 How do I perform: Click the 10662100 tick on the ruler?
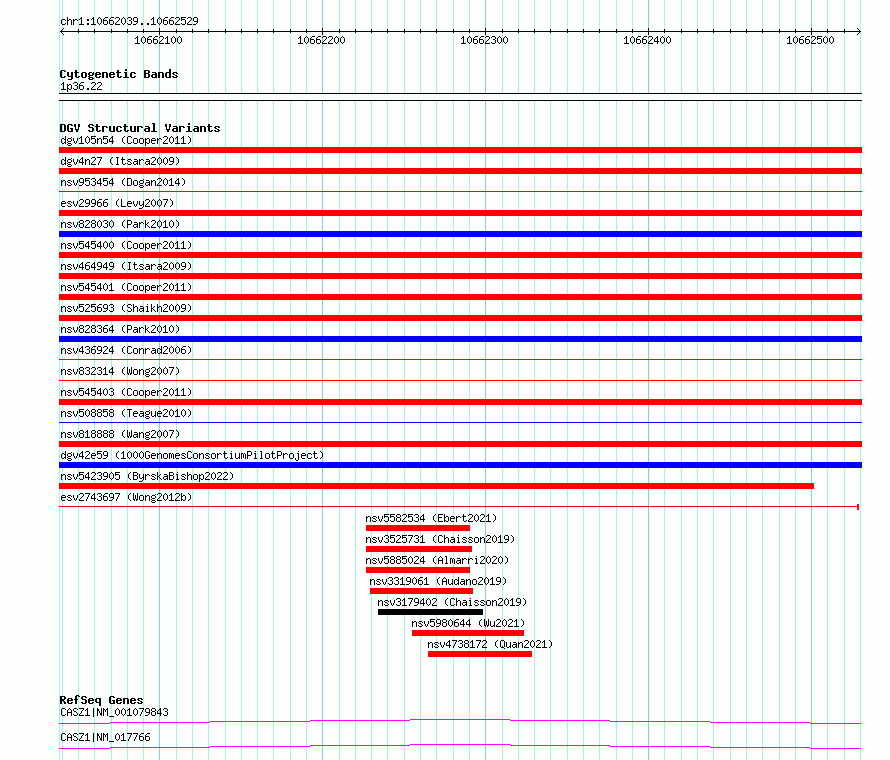(x=158, y=41)
